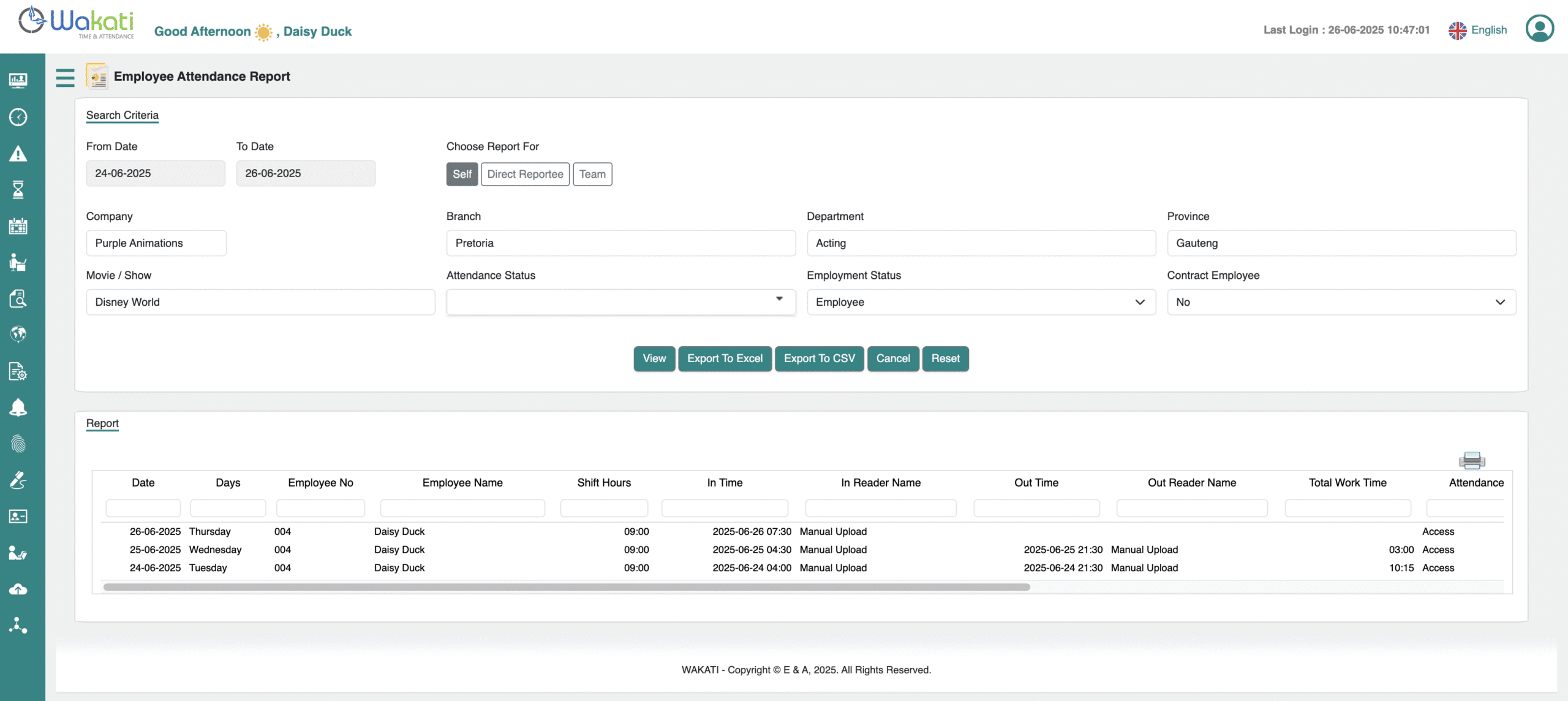Select the Team report option
This screenshot has height=701, width=1568.
pyautogui.click(x=592, y=174)
